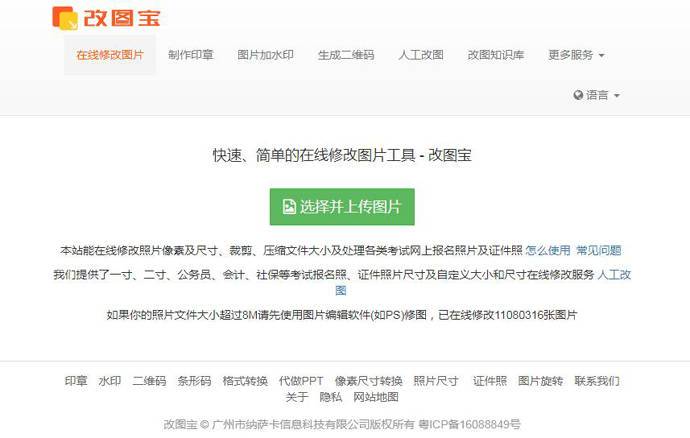
Task: Click the image icon on the upload button
Action: [289, 206]
